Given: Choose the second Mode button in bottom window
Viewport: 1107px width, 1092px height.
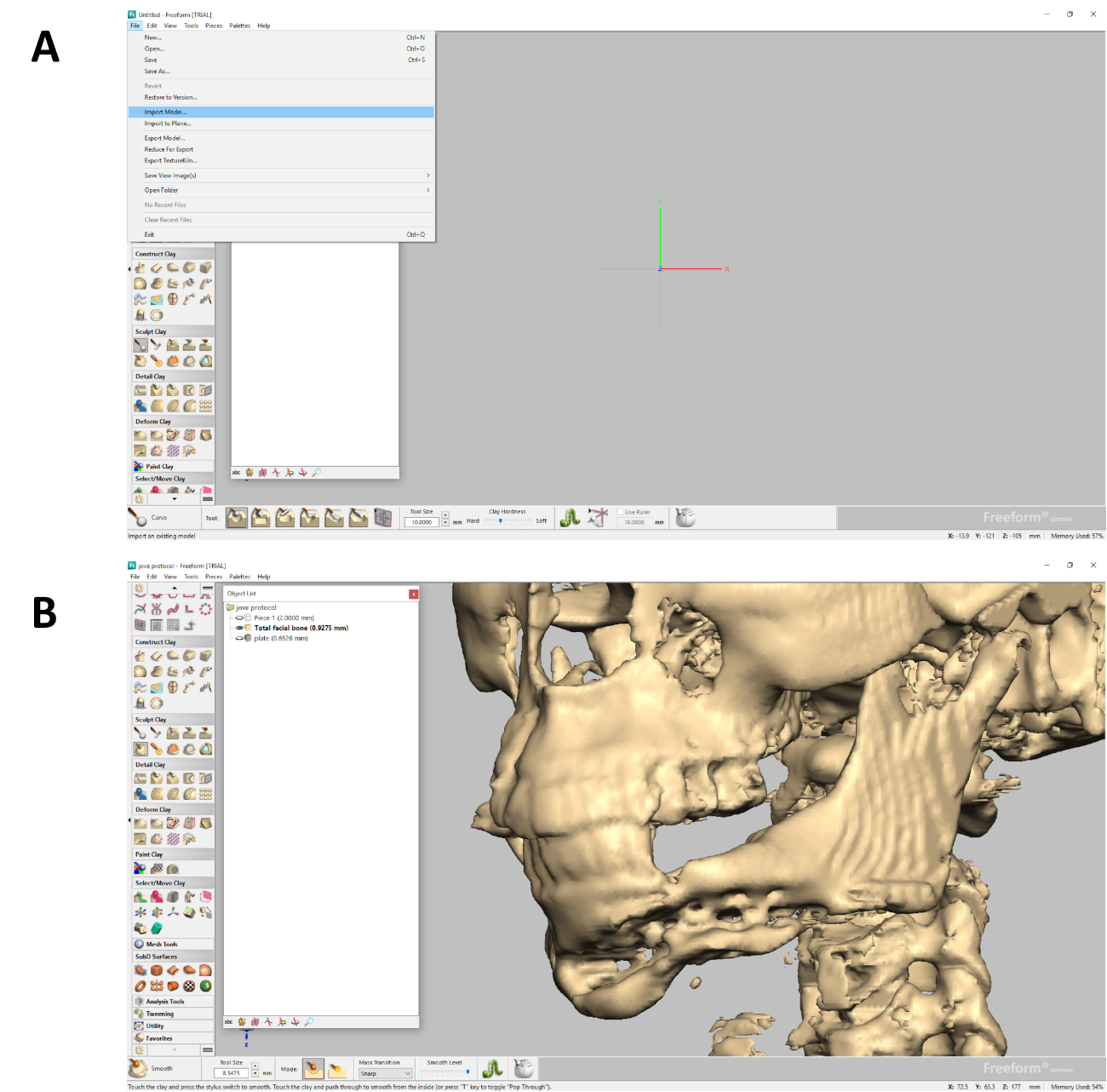Looking at the screenshot, I should [337, 1069].
